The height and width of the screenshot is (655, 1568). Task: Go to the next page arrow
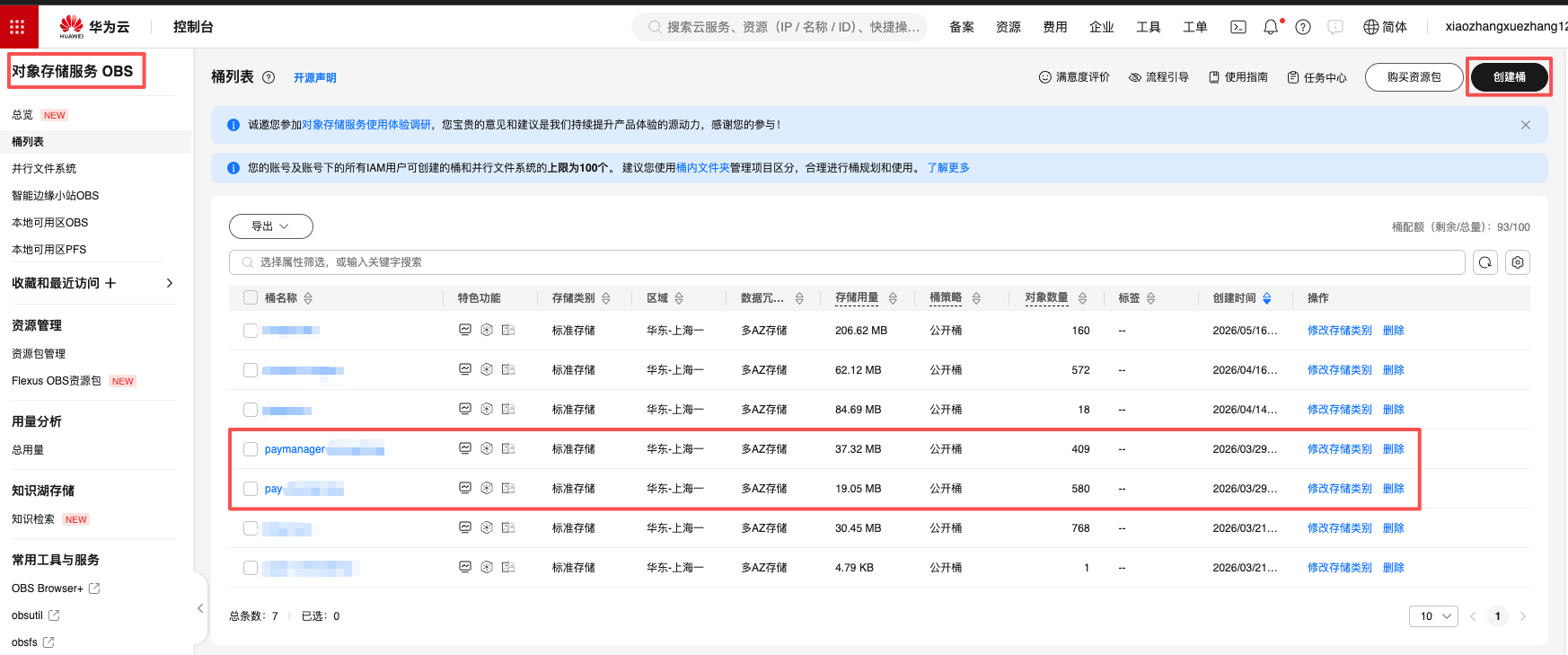pos(1523,616)
